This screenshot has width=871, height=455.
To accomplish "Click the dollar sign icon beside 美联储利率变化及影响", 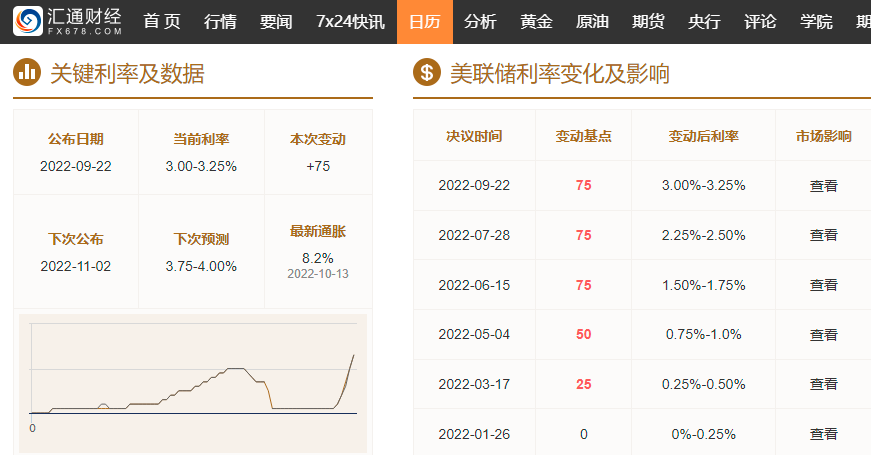I will [427, 72].
